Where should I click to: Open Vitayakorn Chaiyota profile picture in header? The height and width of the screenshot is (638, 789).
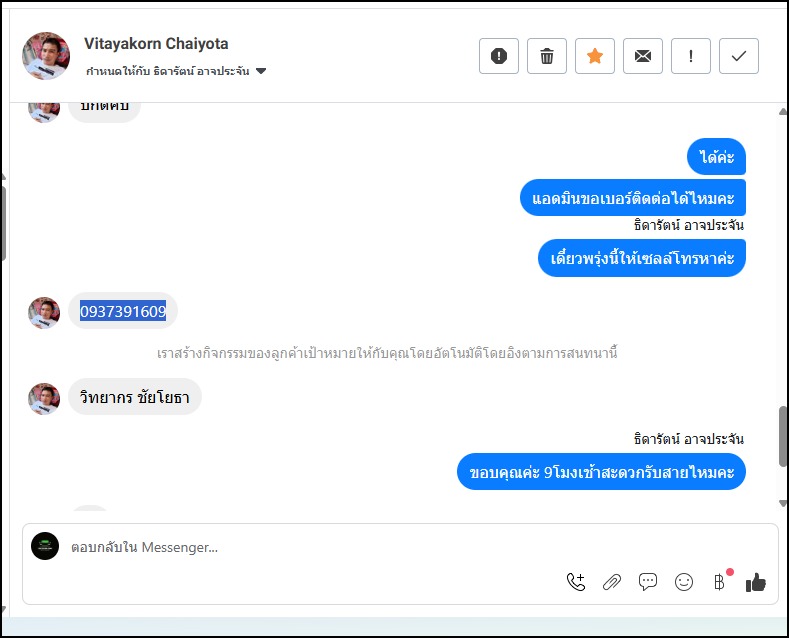(x=46, y=56)
